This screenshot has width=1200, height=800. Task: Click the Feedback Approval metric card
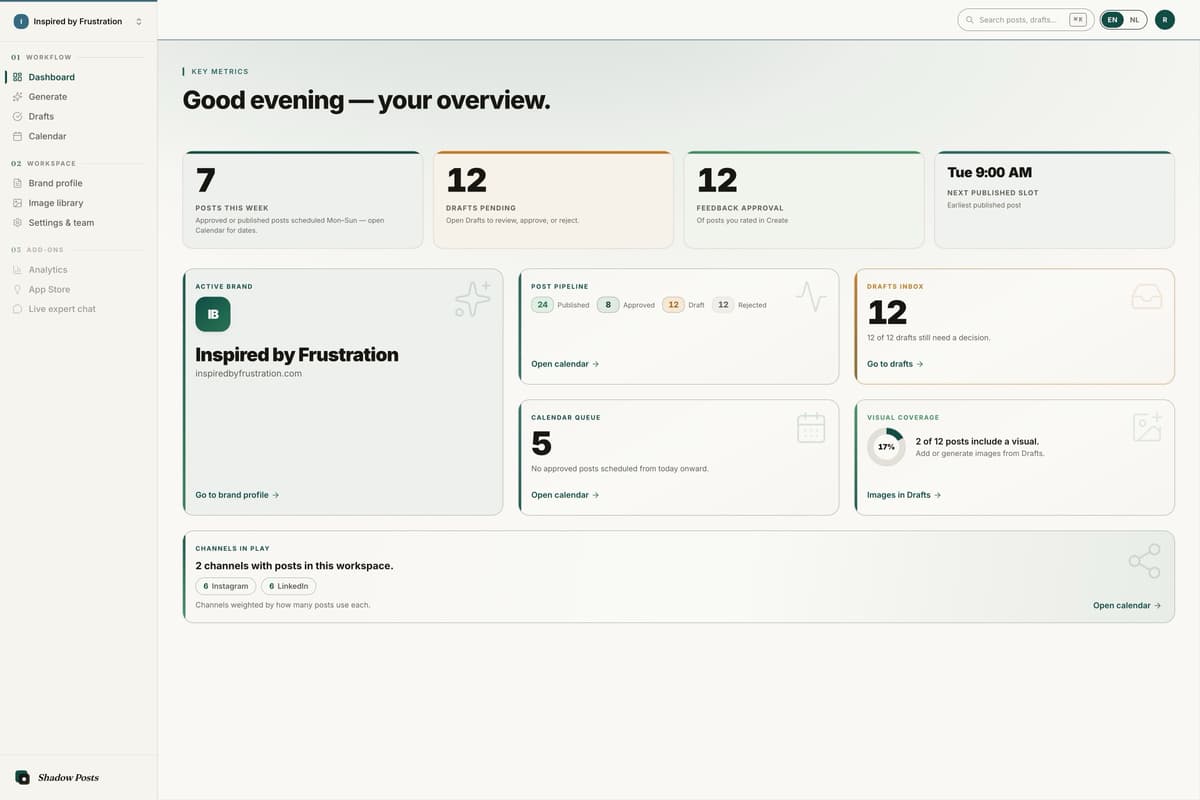pyautogui.click(x=804, y=200)
